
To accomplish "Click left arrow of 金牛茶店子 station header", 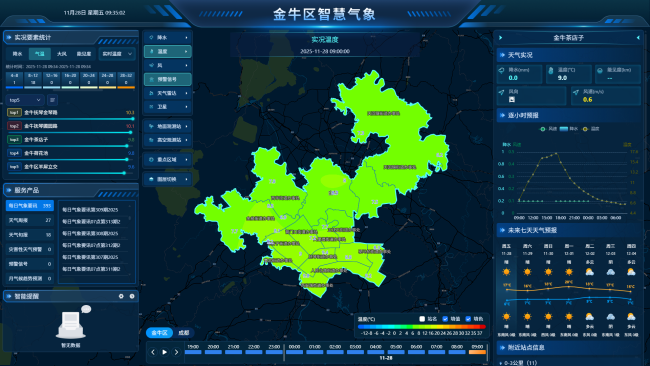I will pyautogui.click(x=500, y=38).
